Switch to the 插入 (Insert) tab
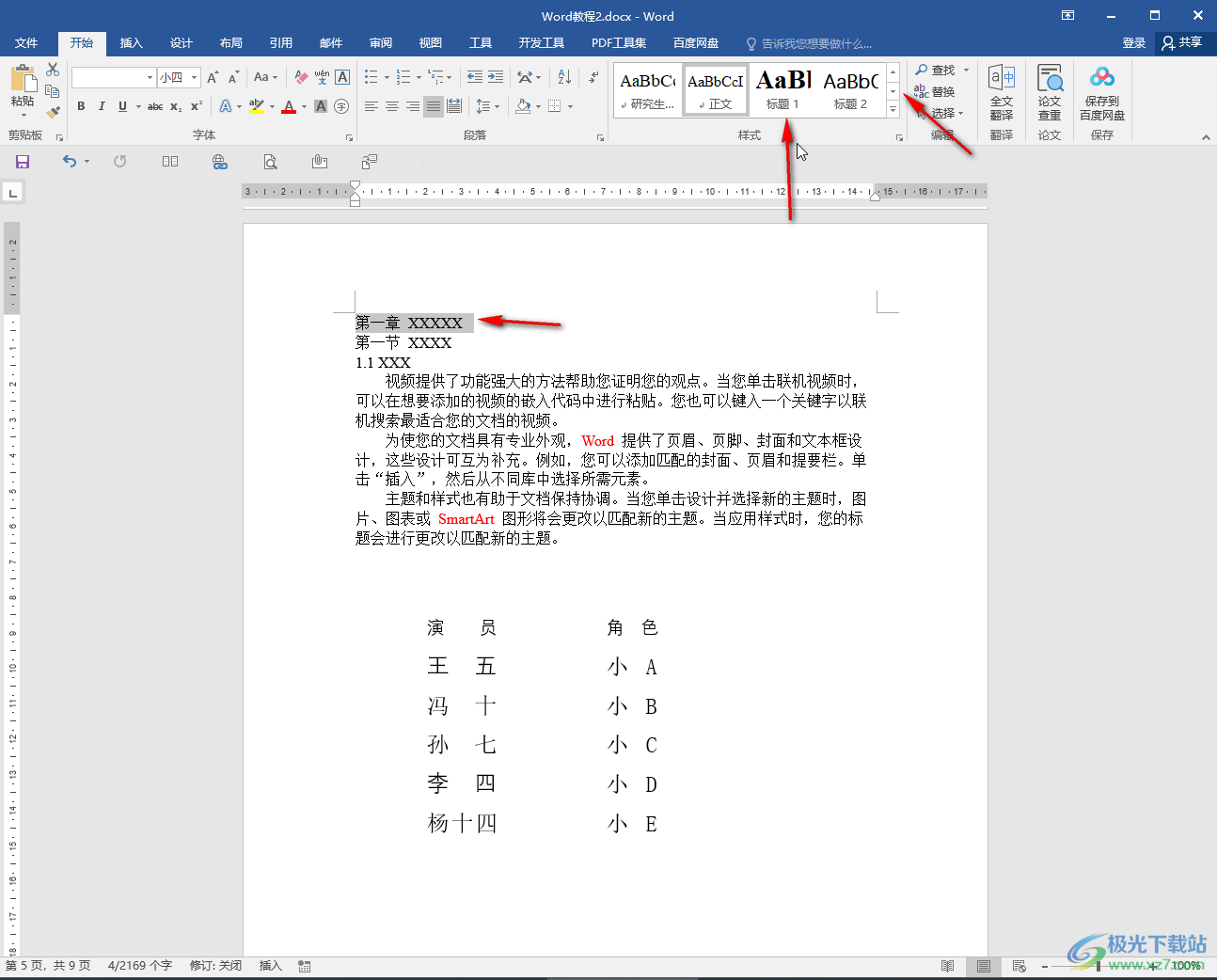1217x980 pixels. click(132, 43)
